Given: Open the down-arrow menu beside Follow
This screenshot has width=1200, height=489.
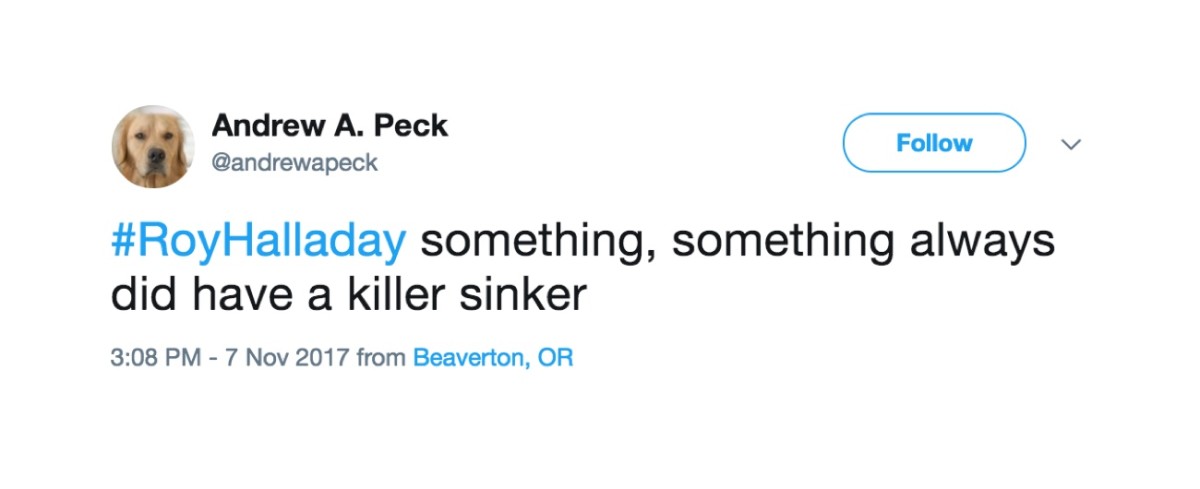Looking at the screenshot, I should point(1071,145).
